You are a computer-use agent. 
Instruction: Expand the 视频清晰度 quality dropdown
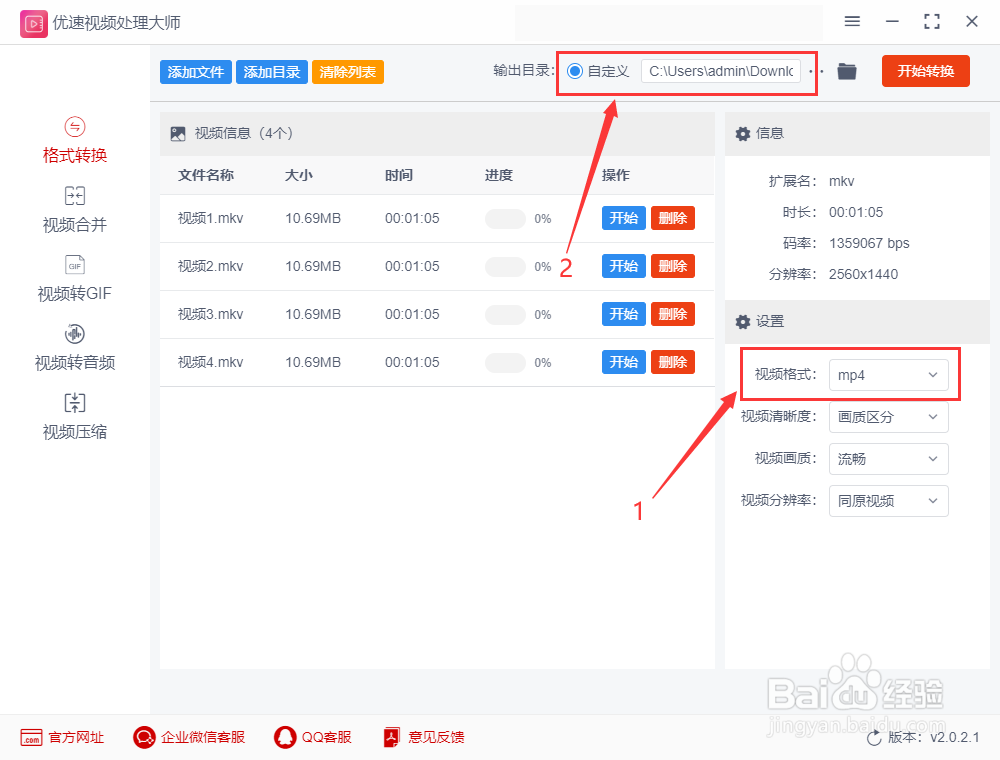point(888,417)
